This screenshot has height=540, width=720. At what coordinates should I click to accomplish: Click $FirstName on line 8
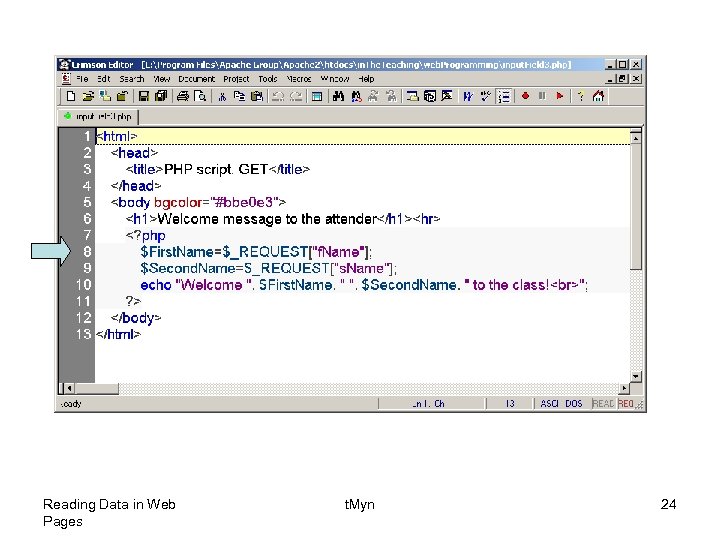coord(177,252)
